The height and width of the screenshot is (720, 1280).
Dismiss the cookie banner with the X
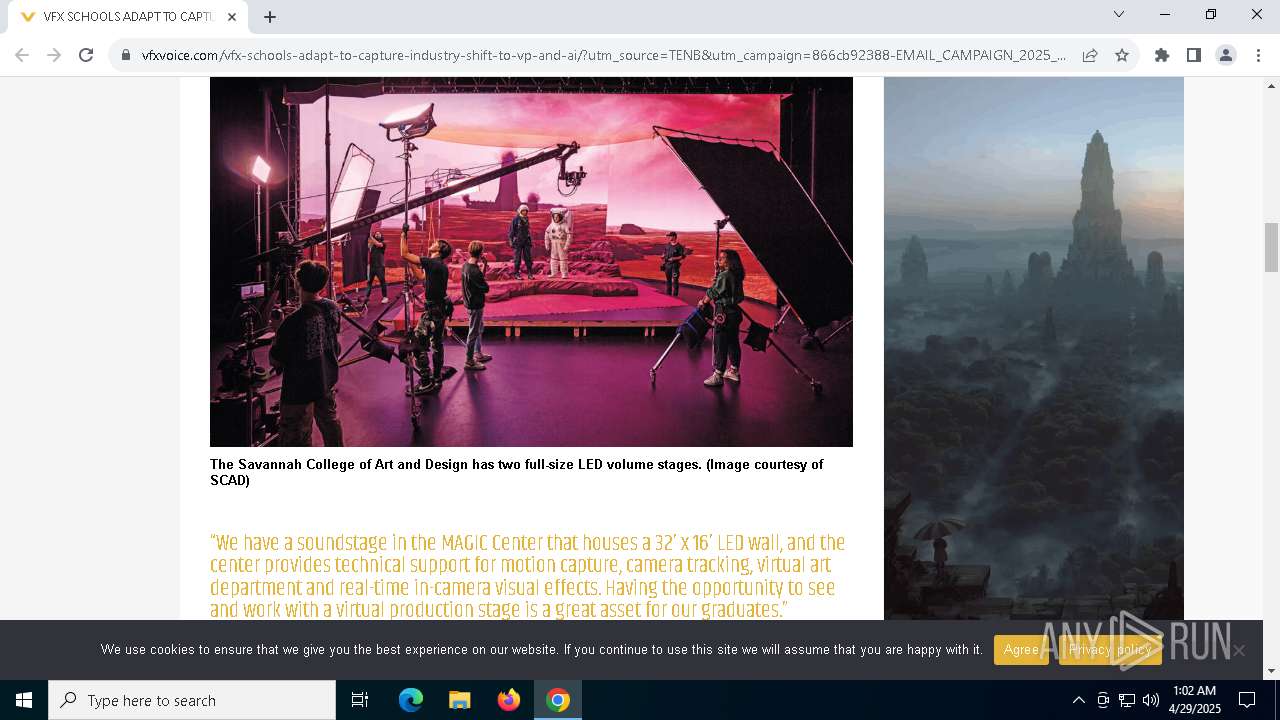(x=1239, y=650)
